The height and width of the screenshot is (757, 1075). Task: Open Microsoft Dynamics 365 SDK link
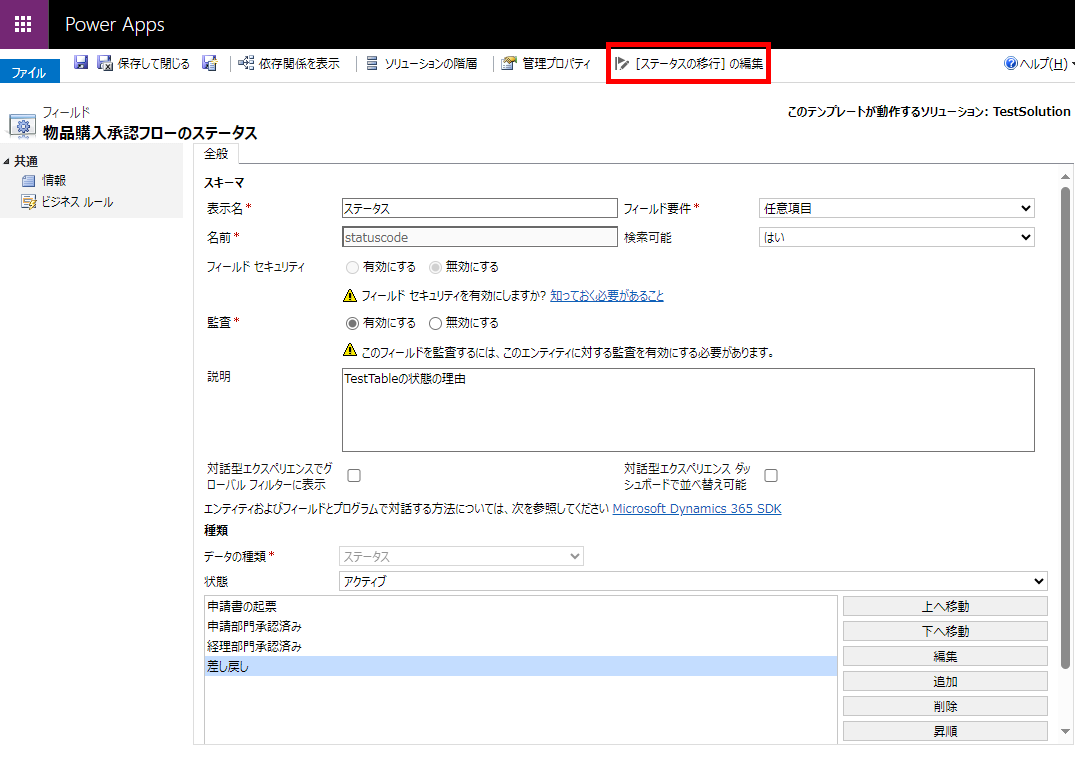(697, 509)
